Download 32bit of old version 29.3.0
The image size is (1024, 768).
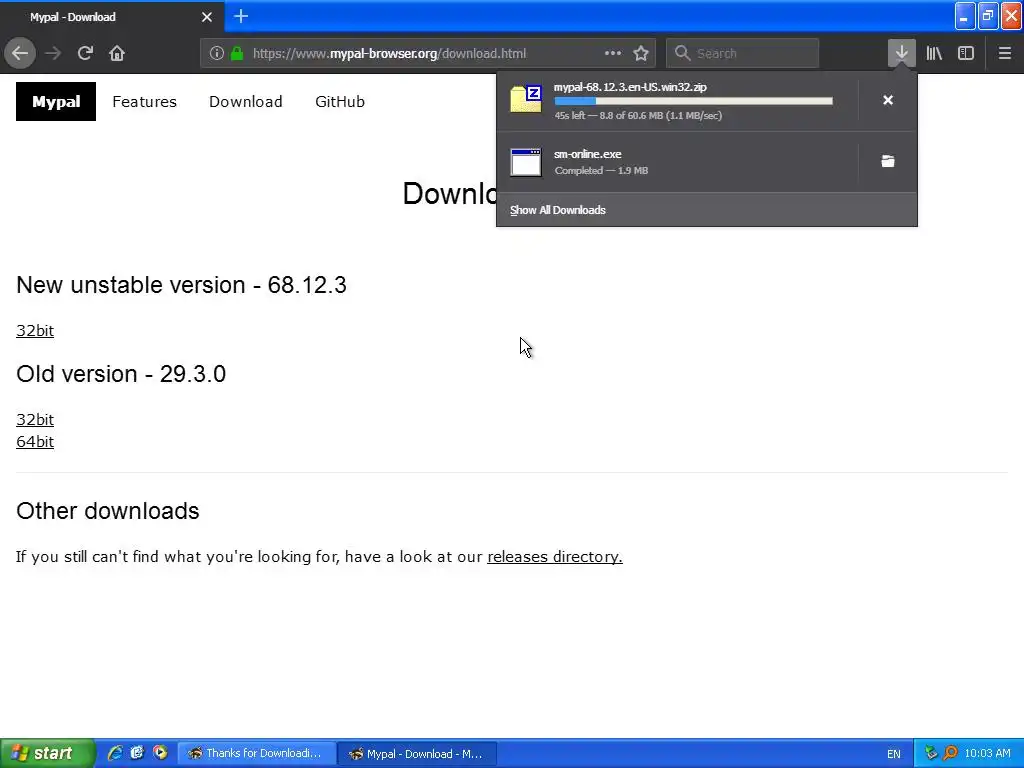(35, 419)
